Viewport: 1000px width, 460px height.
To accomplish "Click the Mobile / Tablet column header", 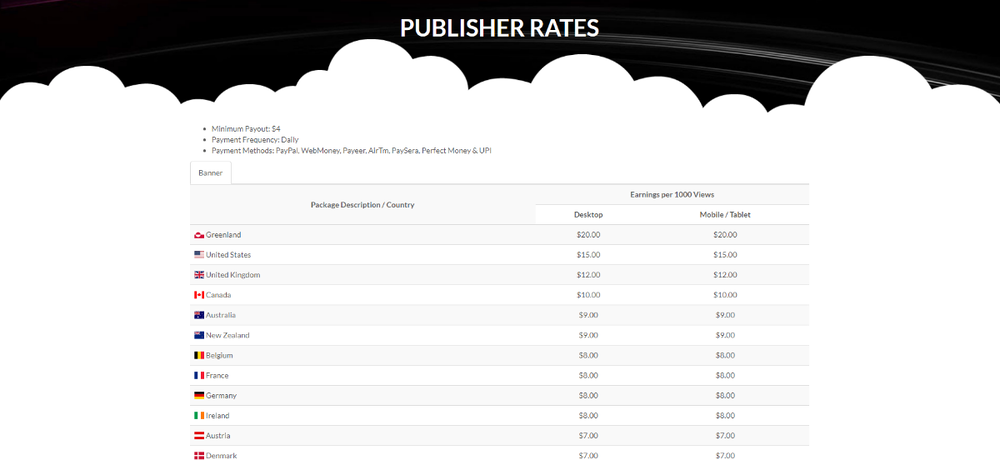I will (725, 215).
